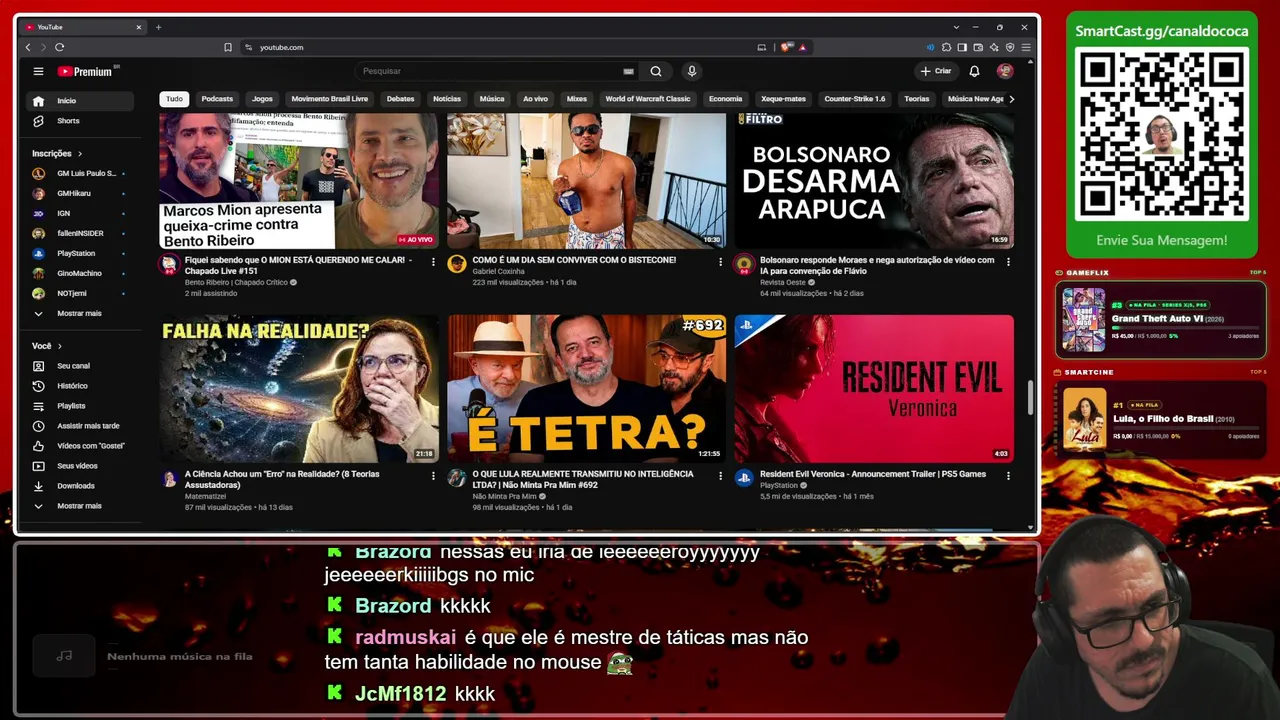Go back in browser navigation
The height and width of the screenshot is (720, 1280).
click(28, 47)
